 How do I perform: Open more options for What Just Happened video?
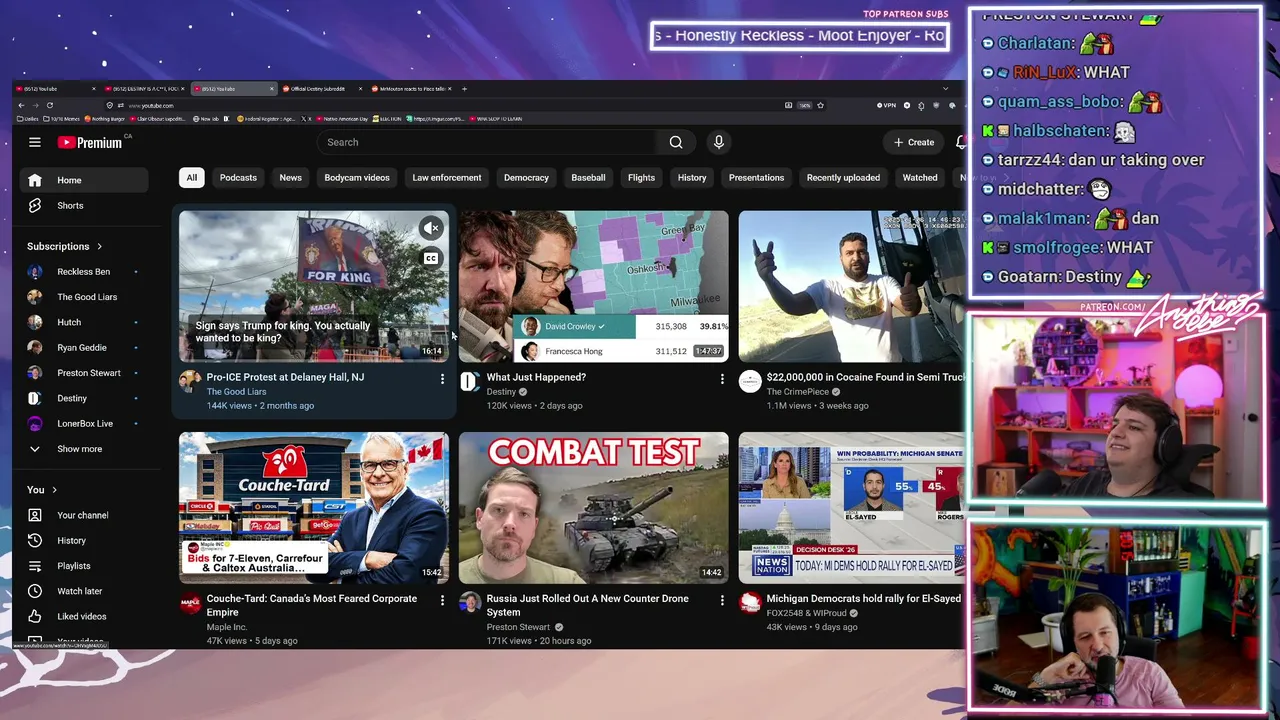pyautogui.click(x=722, y=379)
